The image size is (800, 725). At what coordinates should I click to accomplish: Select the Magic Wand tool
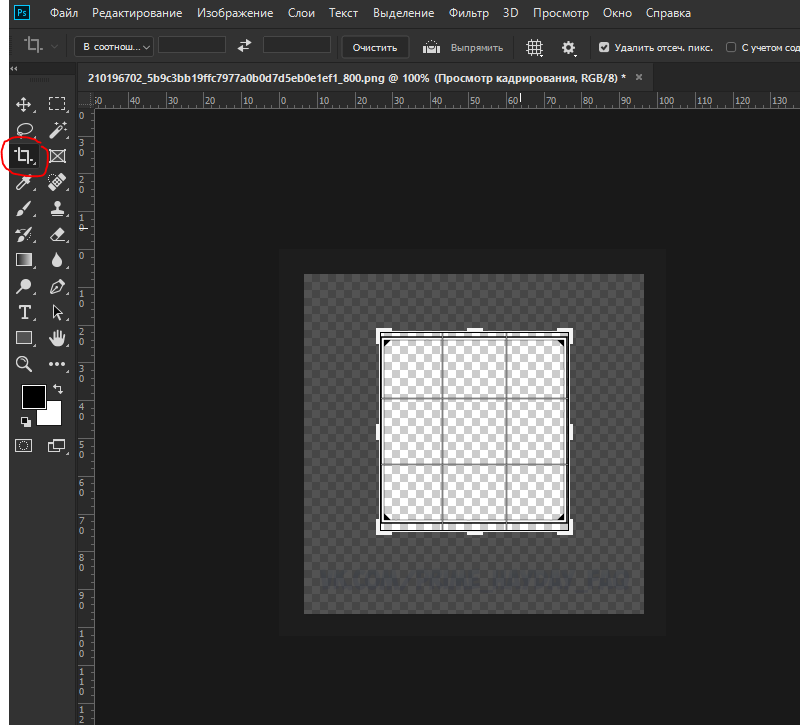tap(58, 130)
